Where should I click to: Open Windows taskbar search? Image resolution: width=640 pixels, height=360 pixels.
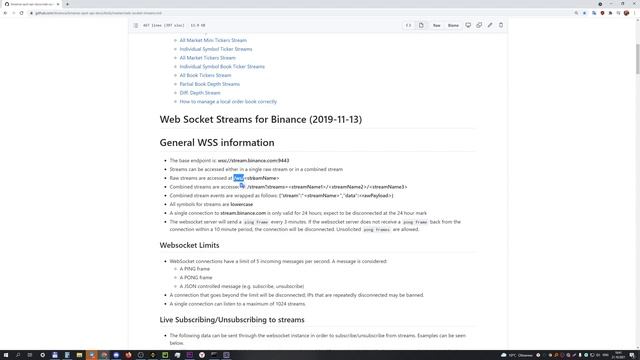pos(18,355)
